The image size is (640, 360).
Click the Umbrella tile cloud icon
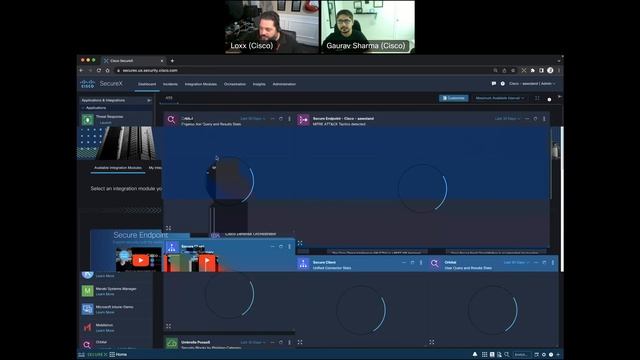171,343
